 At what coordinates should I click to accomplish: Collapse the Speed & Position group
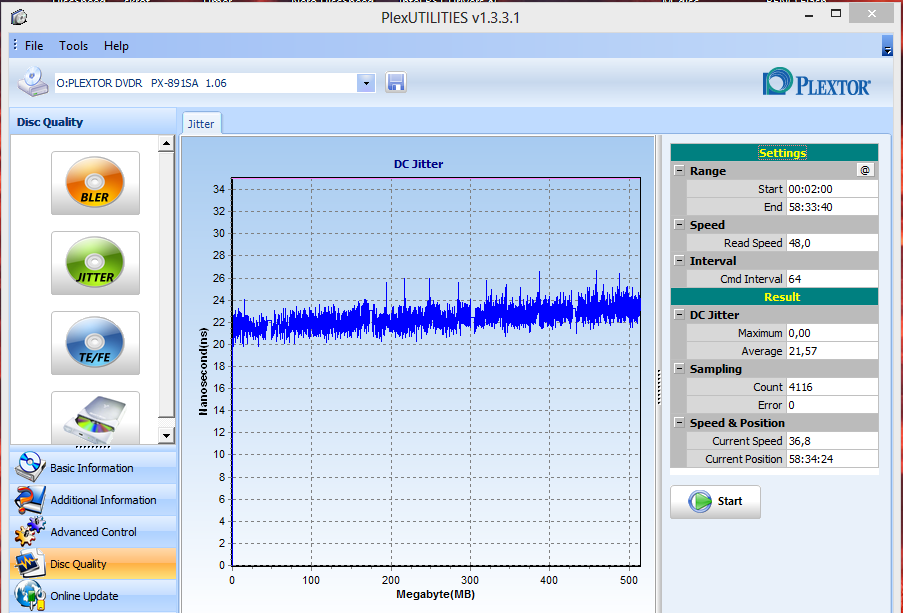tap(680, 423)
